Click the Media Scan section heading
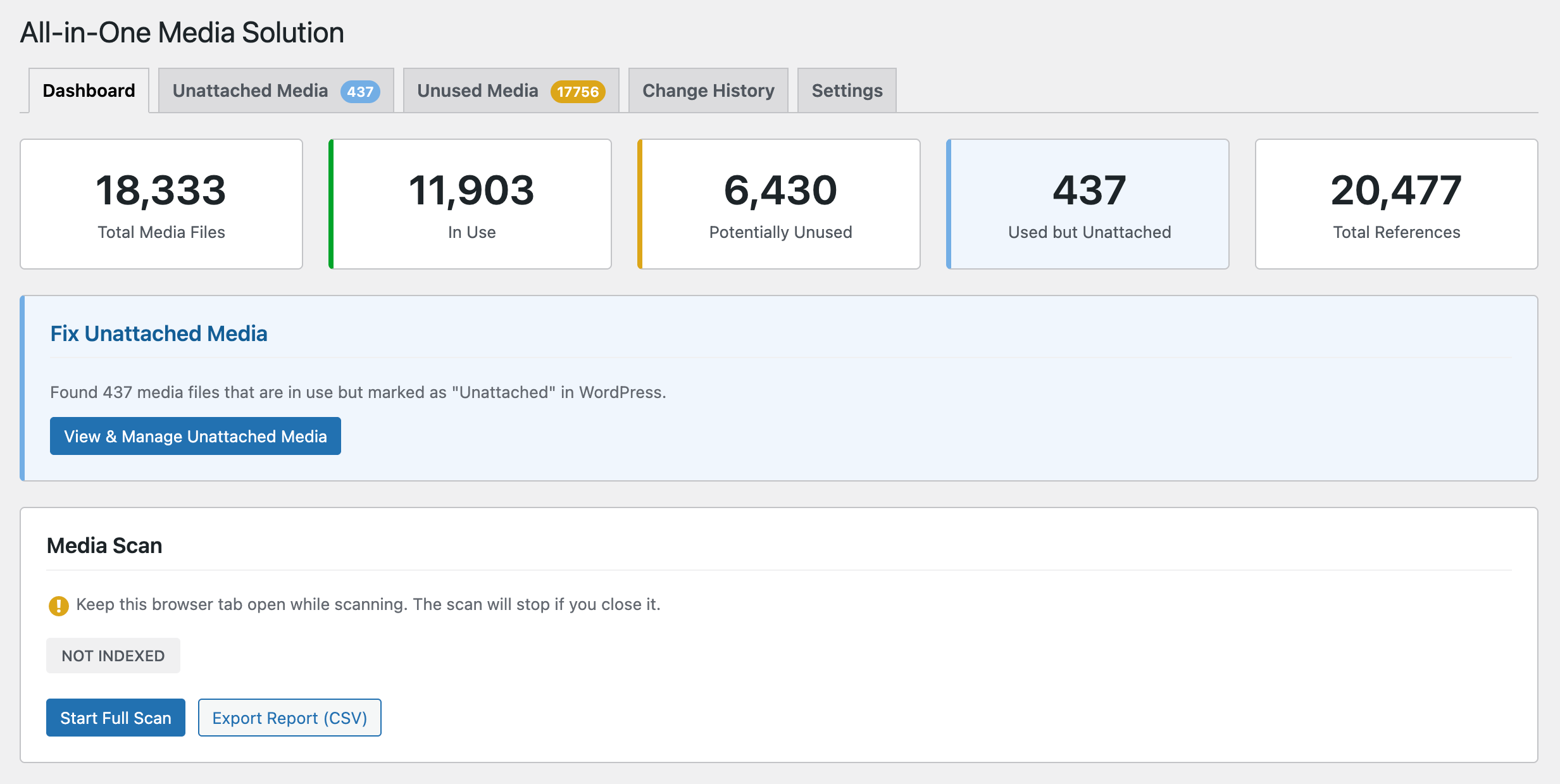Screen dimensions: 1560x784 104,545
